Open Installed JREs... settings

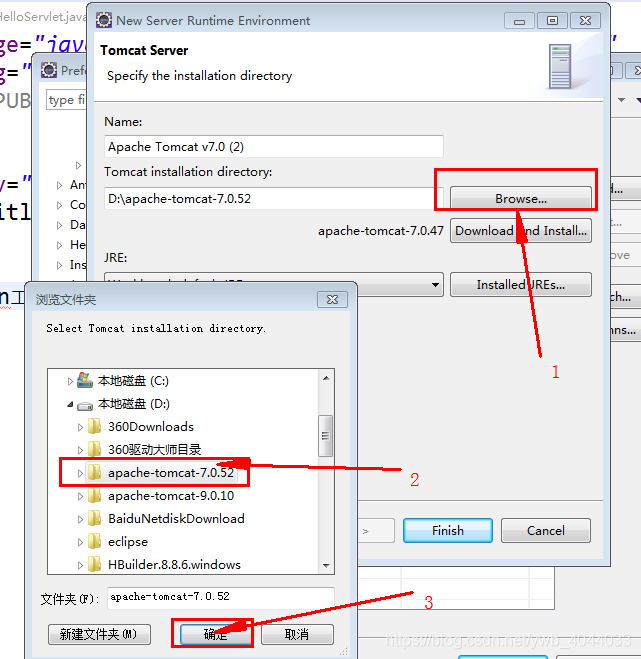521,285
